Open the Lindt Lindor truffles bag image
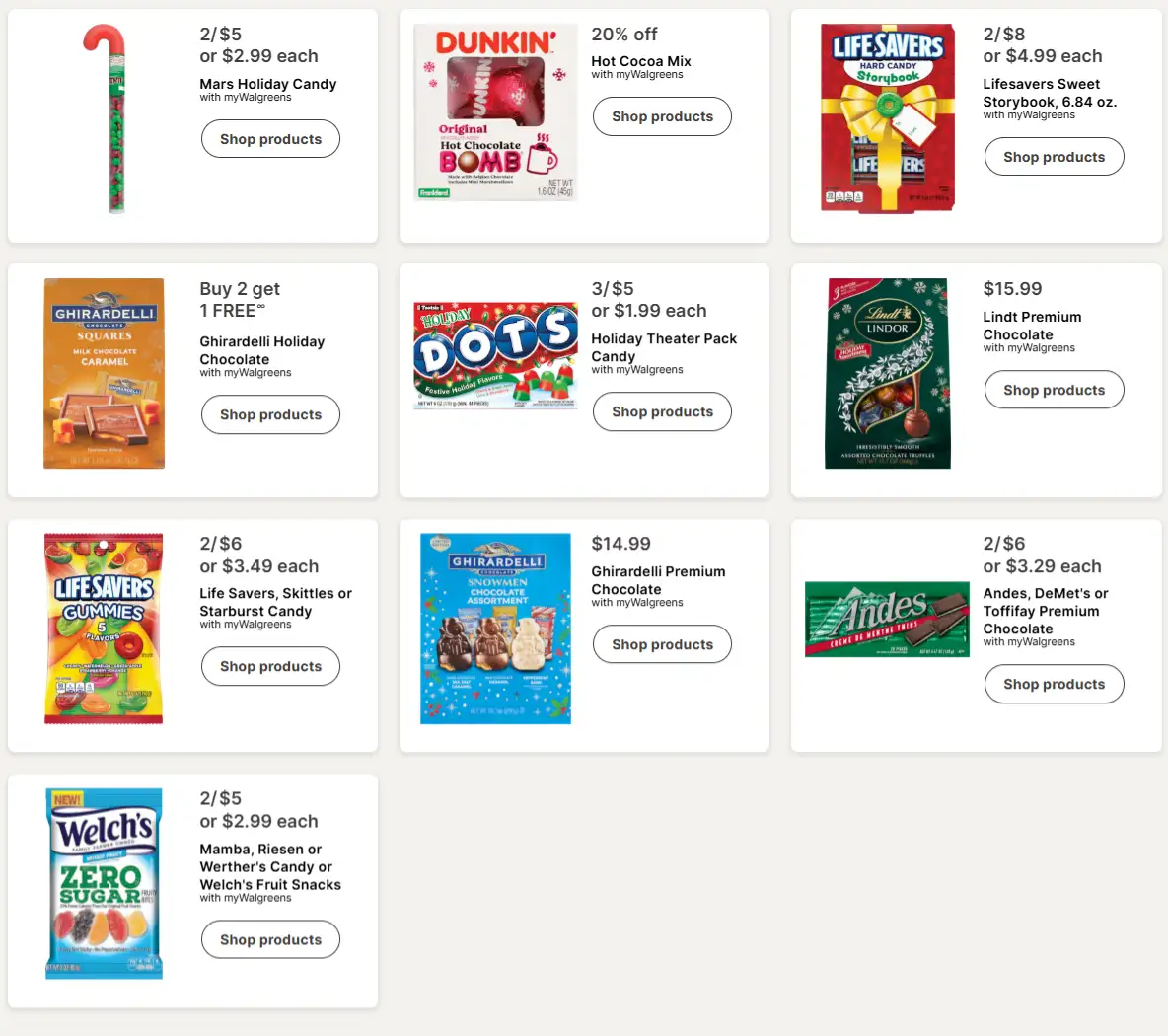This screenshot has width=1168, height=1036. [x=888, y=373]
